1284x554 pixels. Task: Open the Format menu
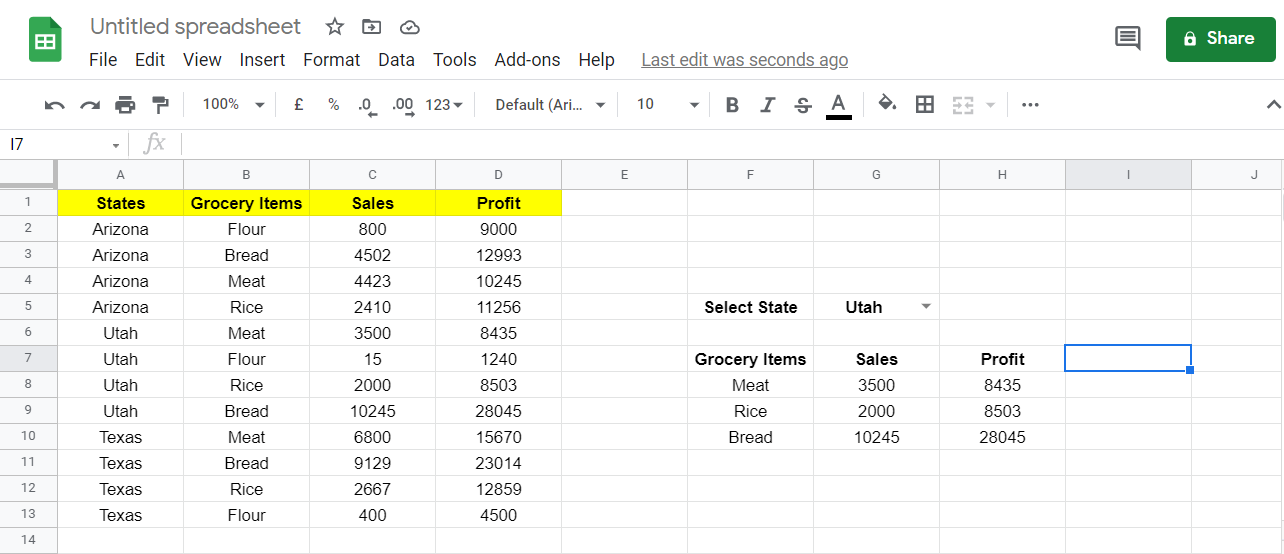pos(331,60)
